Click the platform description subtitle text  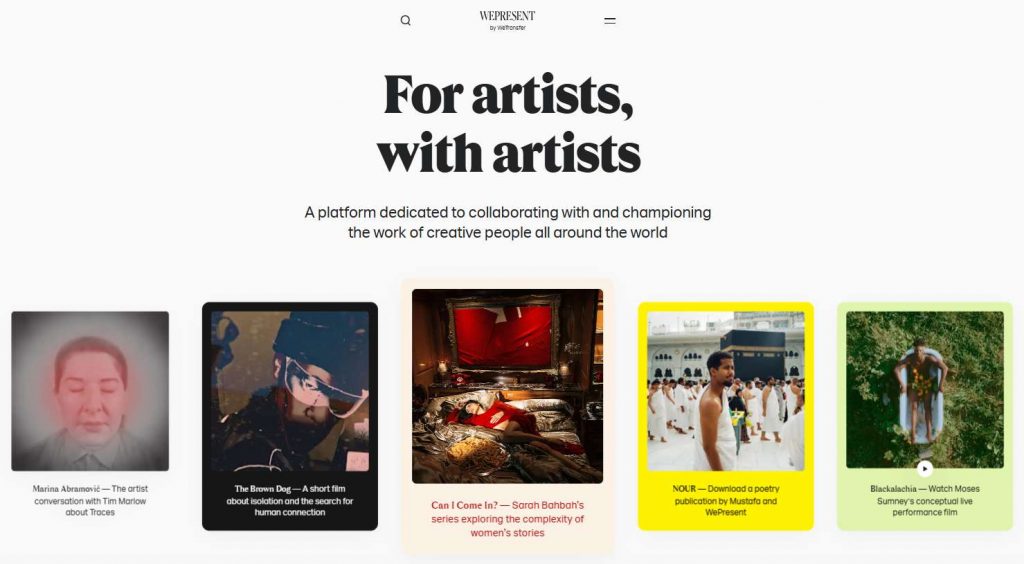[507, 223]
